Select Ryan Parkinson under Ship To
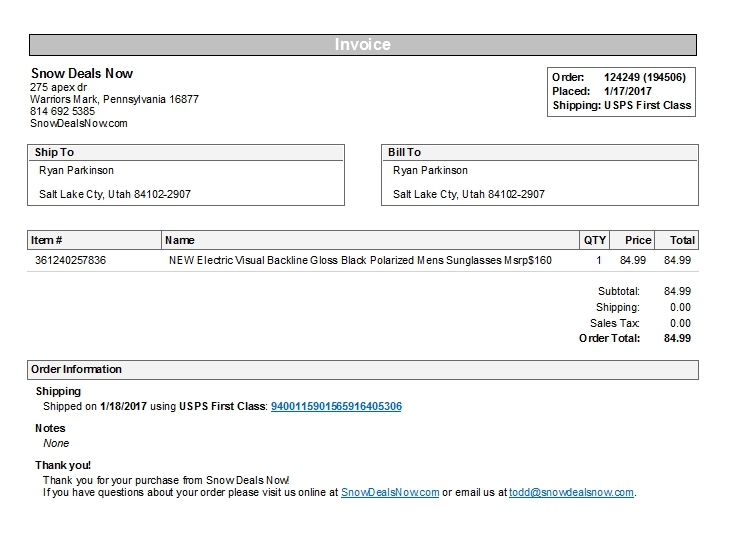Image resolution: width=729 pixels, height=534 pixels. click(76, 170)
